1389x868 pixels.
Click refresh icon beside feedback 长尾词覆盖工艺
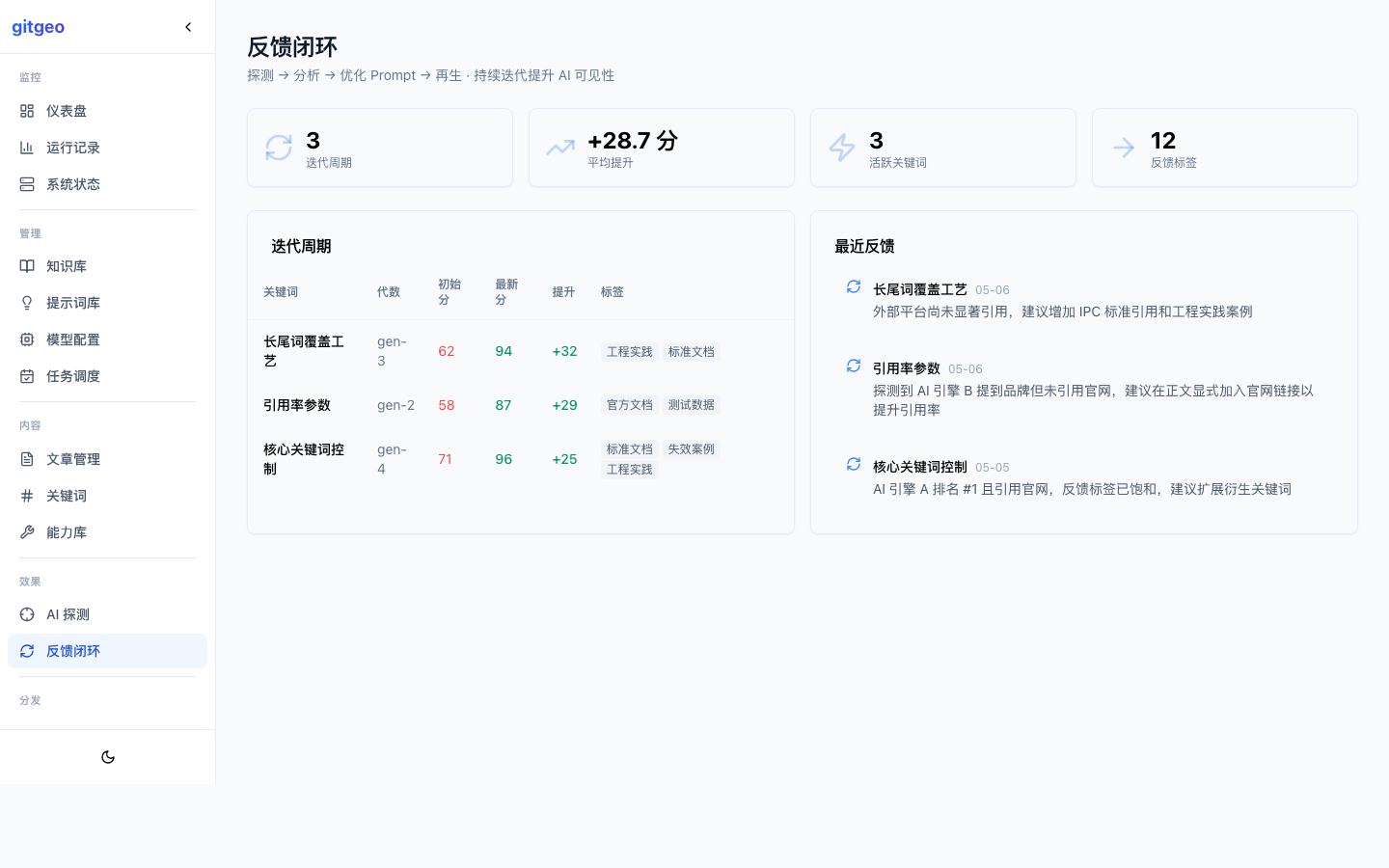(x=854, y=286)
